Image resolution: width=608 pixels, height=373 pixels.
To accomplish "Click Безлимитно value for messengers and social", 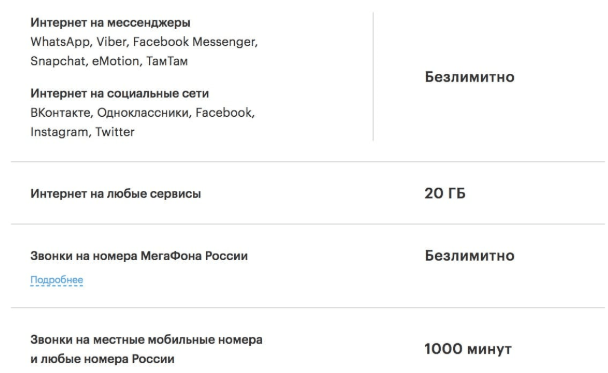I will pos(470,77).
